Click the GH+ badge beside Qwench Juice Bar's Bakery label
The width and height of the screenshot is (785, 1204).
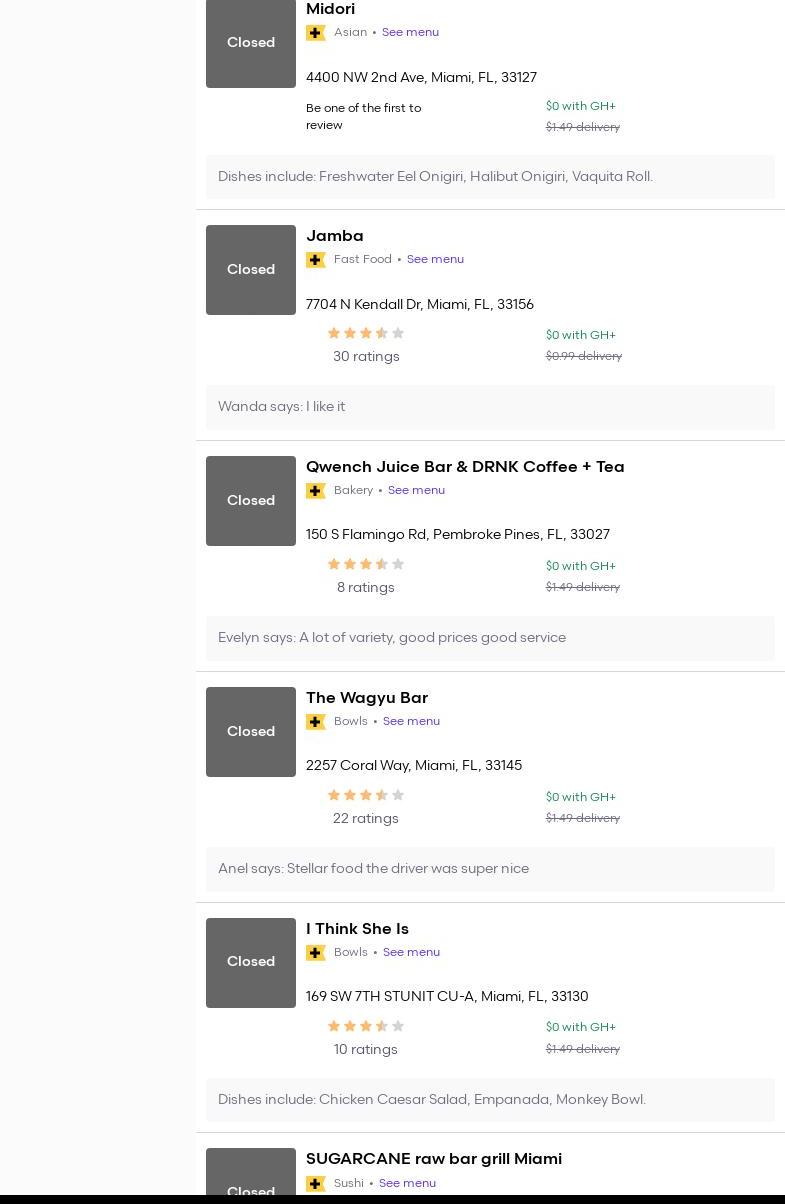(x=316, y=491)
